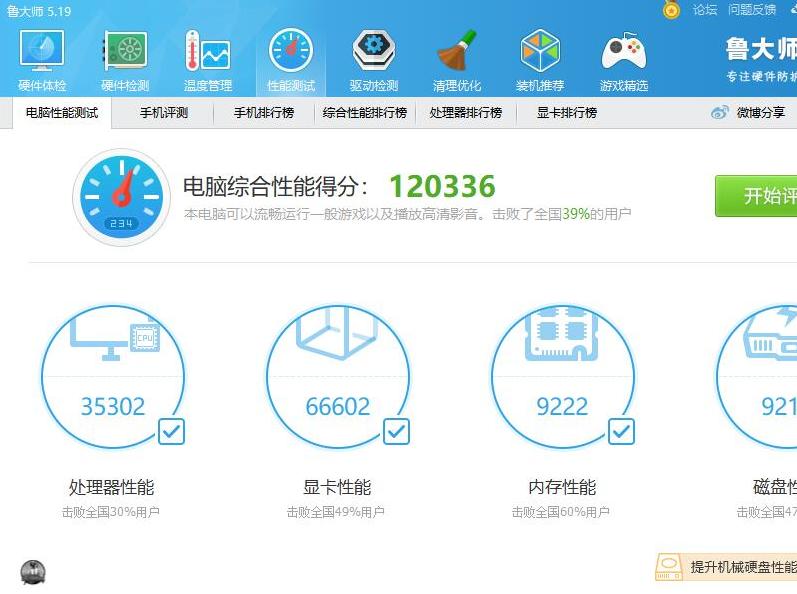Click the 提升机械硬盘性能 banner

pos(726,567)
